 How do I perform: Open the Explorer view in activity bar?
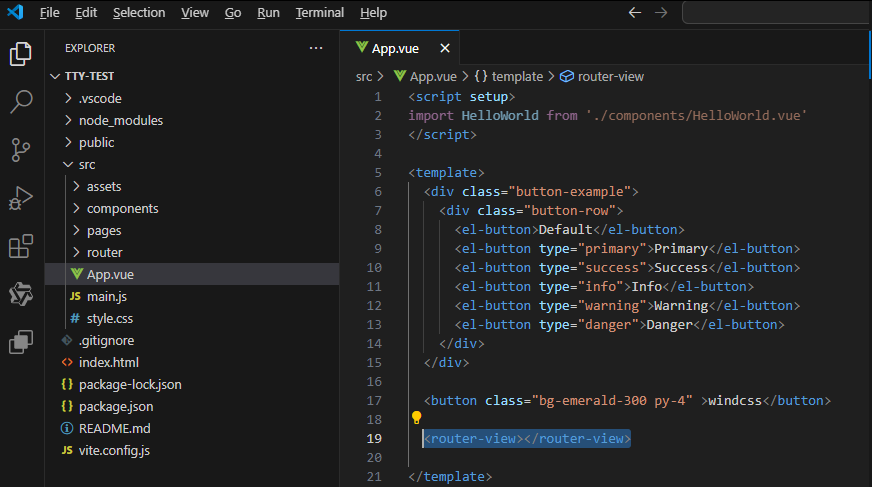click(21, 54)
